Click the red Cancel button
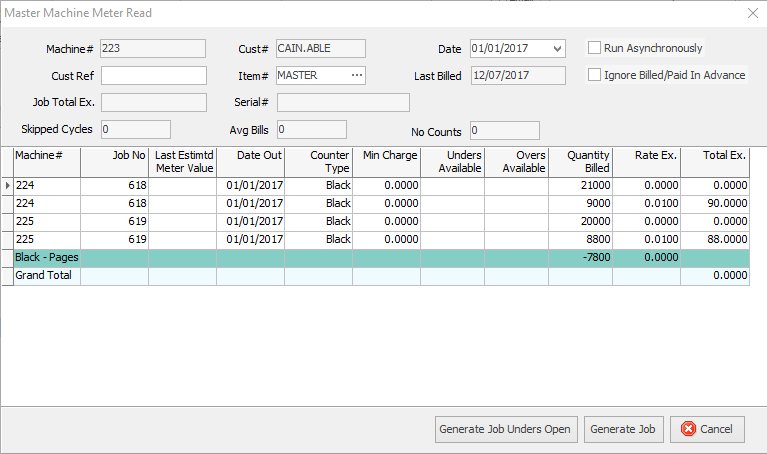This screenshot has width=767, height=454. click(x=707, y=429)
